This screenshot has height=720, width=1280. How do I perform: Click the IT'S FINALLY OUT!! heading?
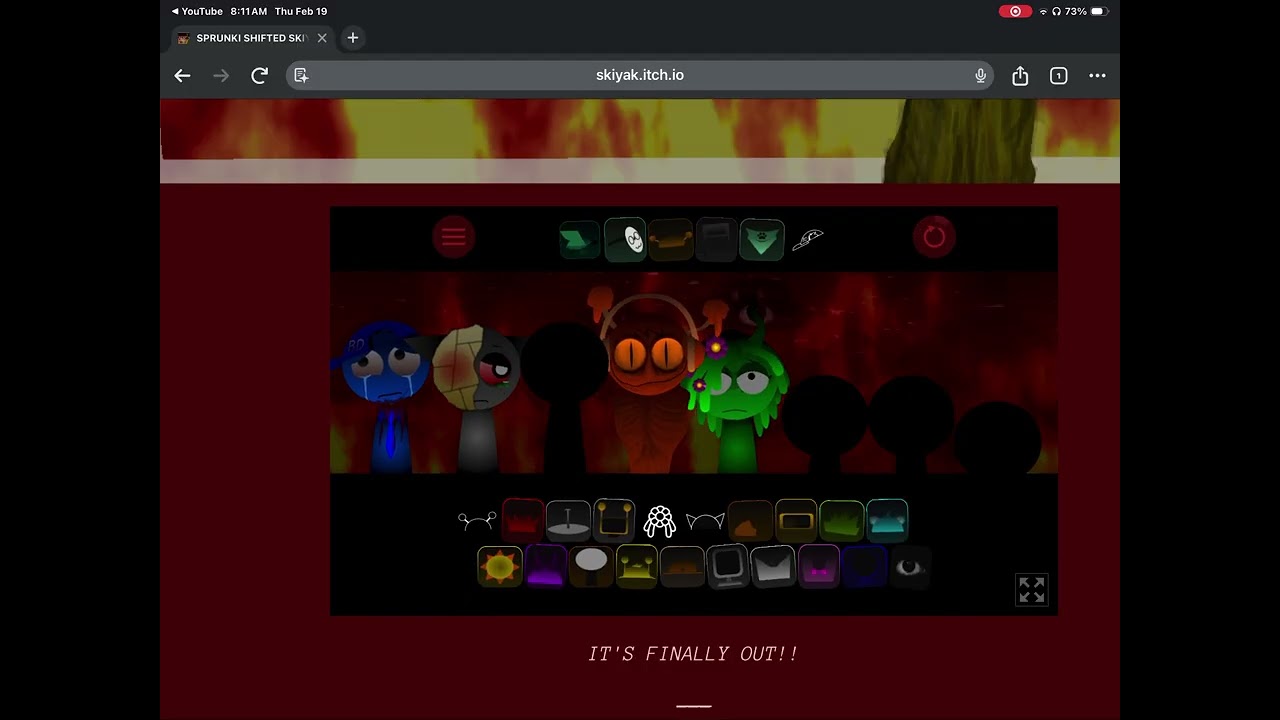(x=693, y=654)
